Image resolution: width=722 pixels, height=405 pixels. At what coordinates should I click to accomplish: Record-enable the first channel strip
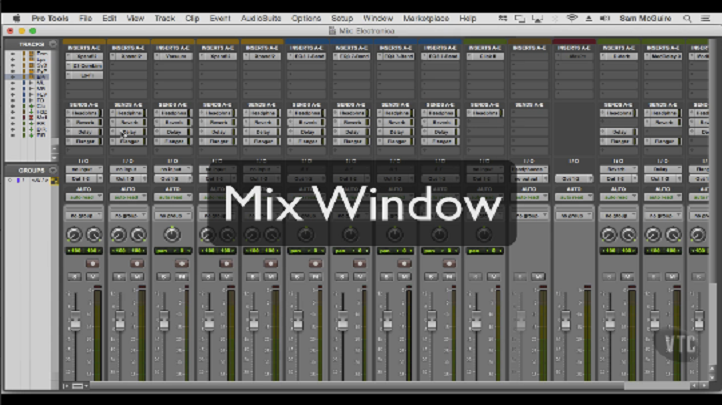pyautogui.click(x=92, y=263)
